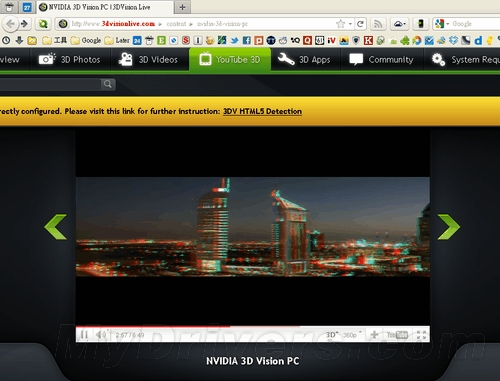The image size is (500, 381).
Task: Click the site search magnifier button
Action: click(108, 84)
